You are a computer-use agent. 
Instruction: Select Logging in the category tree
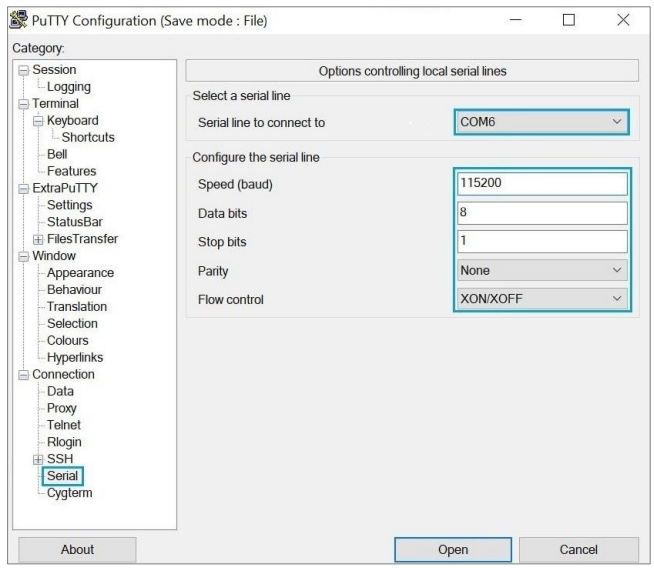(x=69, y=87)
